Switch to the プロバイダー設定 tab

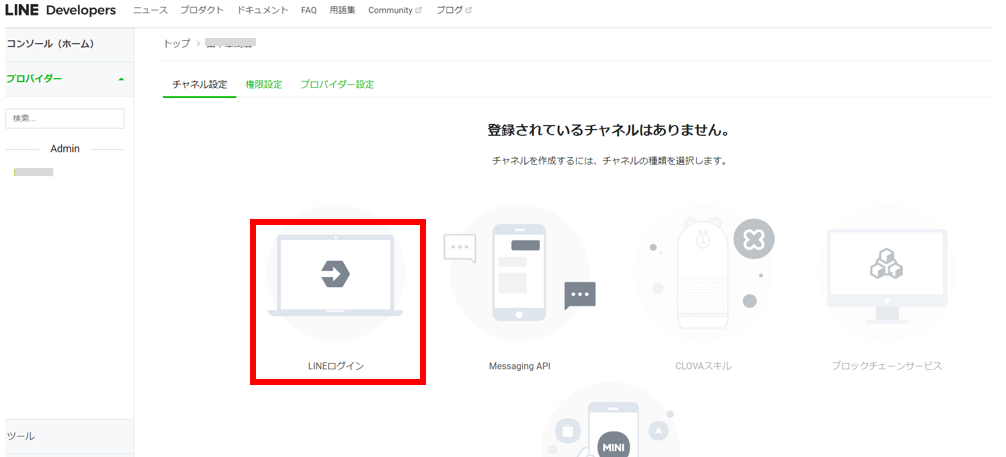coord(337,85)
